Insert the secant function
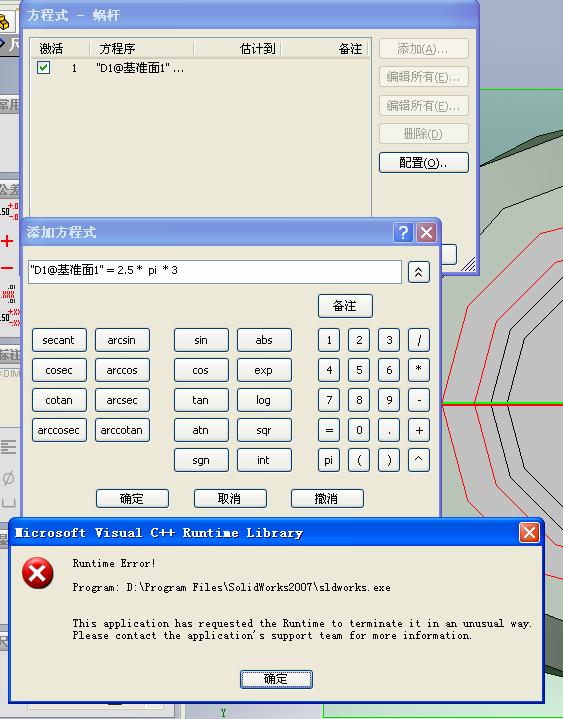The height and width of the screenshot is (719, 563). click(x=59, y=340)
